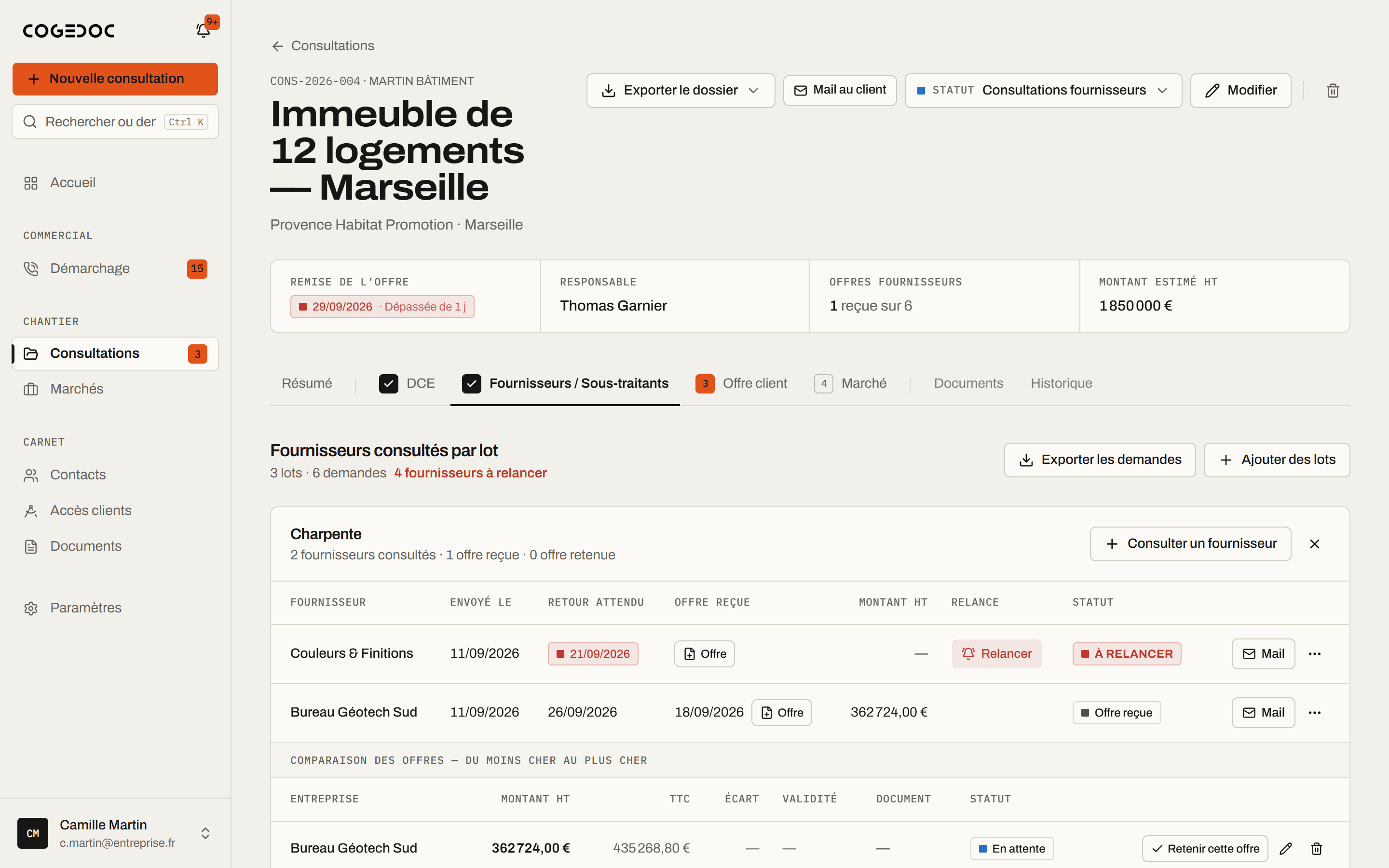The height and width of the screenshot is (868, 1389).
Task: Open Paramètres settings
Action: click(x=115, y=608)
